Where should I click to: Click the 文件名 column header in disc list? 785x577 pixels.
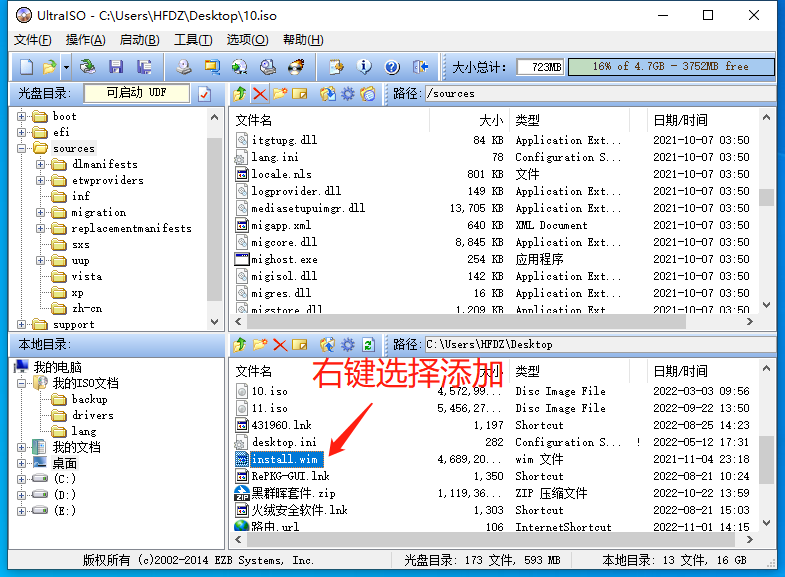click(254, 120)
